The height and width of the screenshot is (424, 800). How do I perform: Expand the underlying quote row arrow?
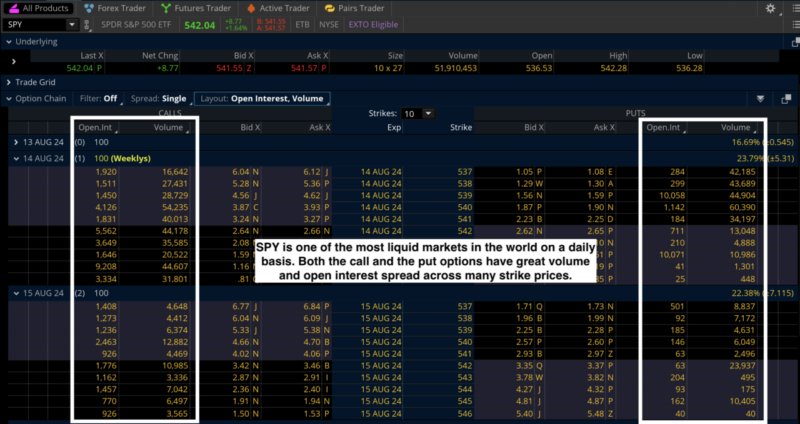tap(14, 62)
